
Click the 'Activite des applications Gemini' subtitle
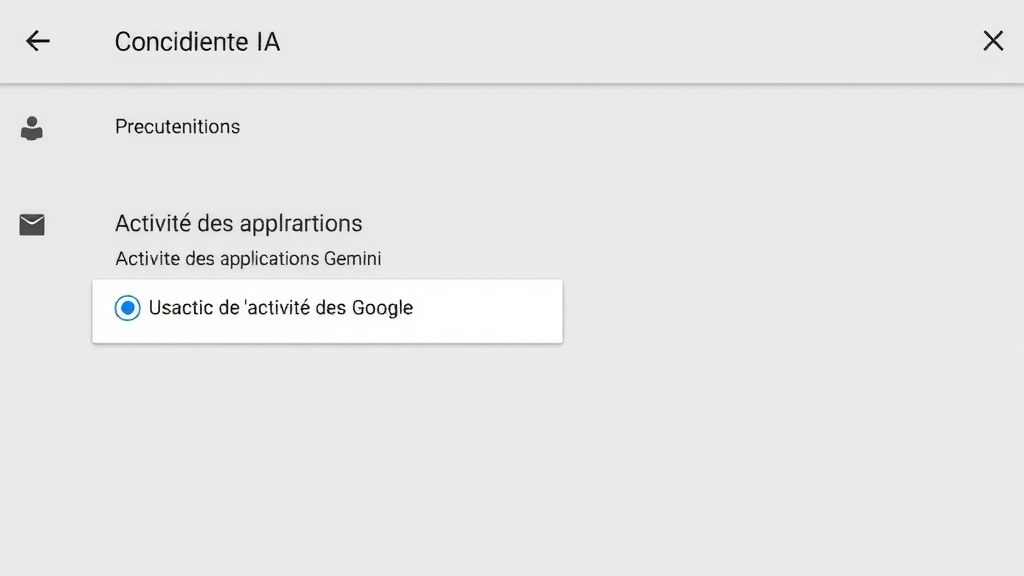coord(248,259)
